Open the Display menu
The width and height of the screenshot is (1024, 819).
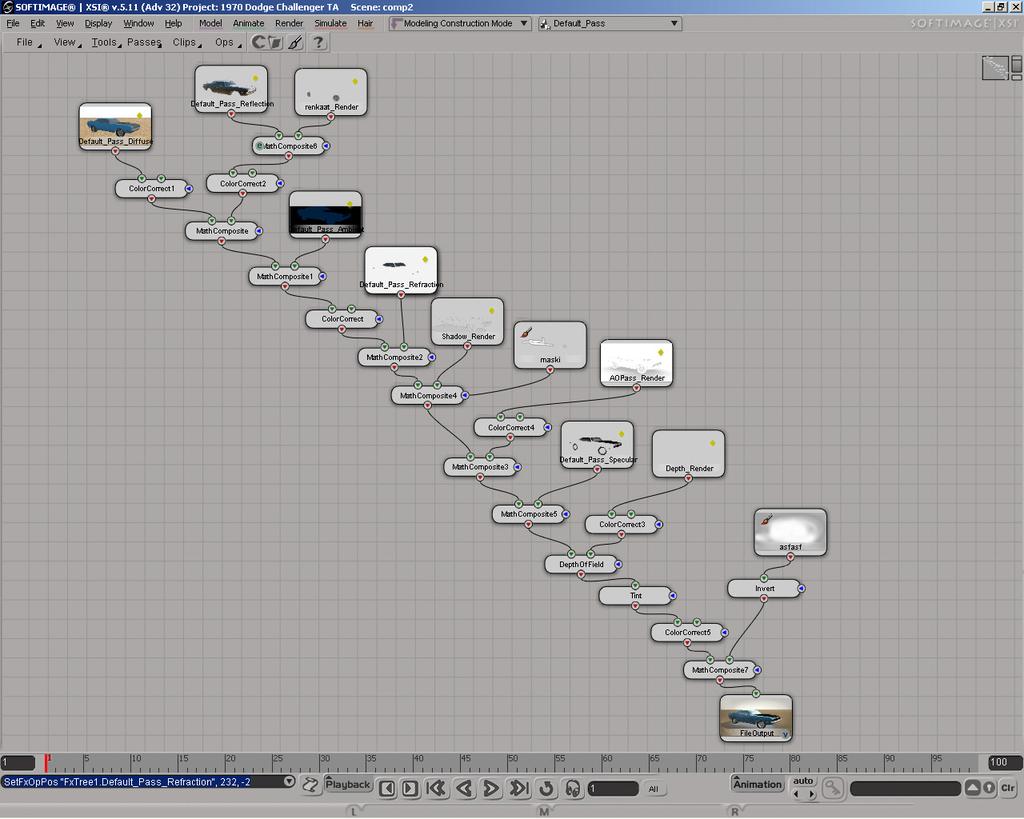click(99, 24)
